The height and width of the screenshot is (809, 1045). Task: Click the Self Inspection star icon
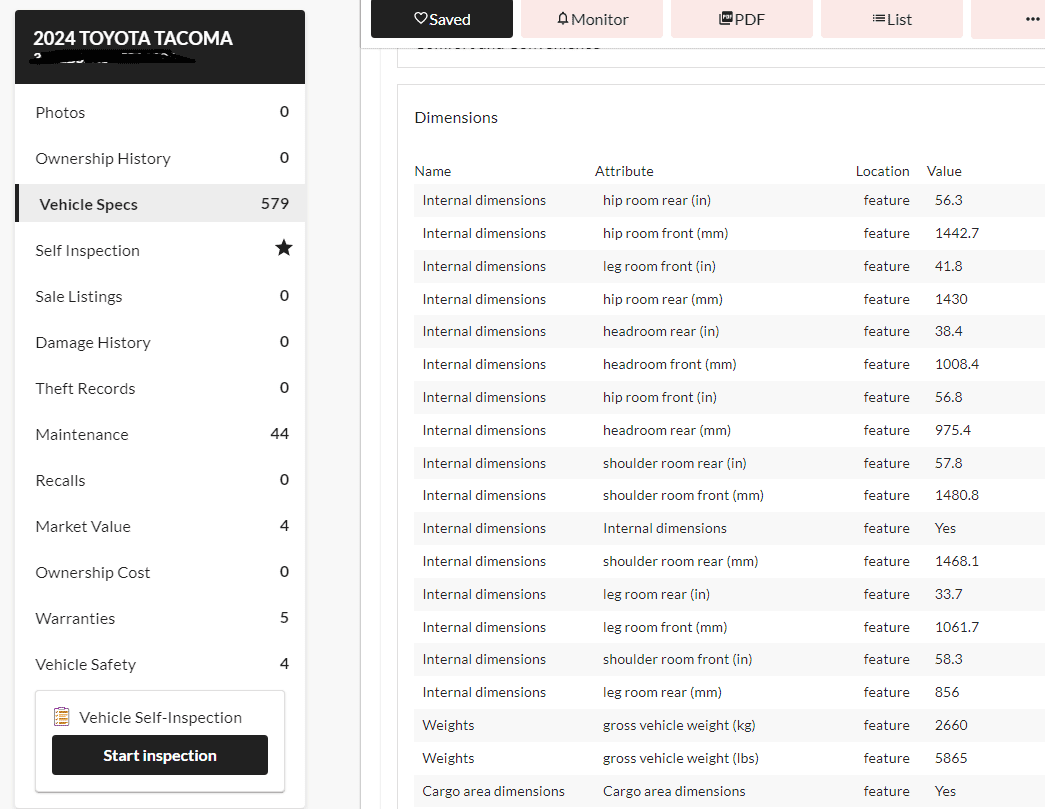284,248
